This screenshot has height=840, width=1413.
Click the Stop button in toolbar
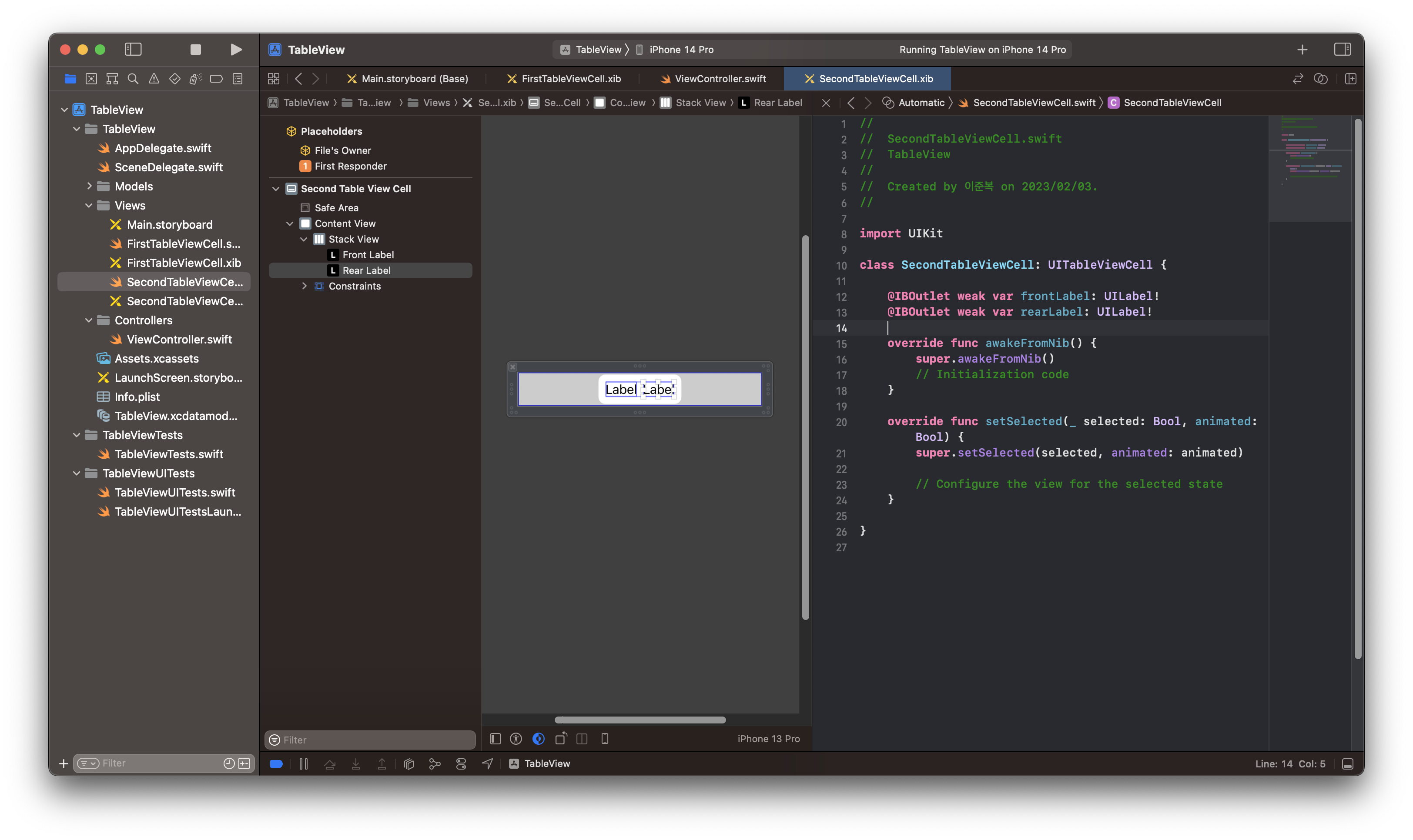(x=195, y=50)
